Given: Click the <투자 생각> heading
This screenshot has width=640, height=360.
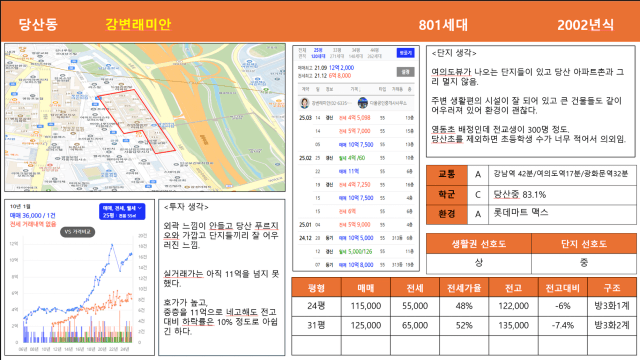Looking at the screenshot, I should click(x=186, y=207).
